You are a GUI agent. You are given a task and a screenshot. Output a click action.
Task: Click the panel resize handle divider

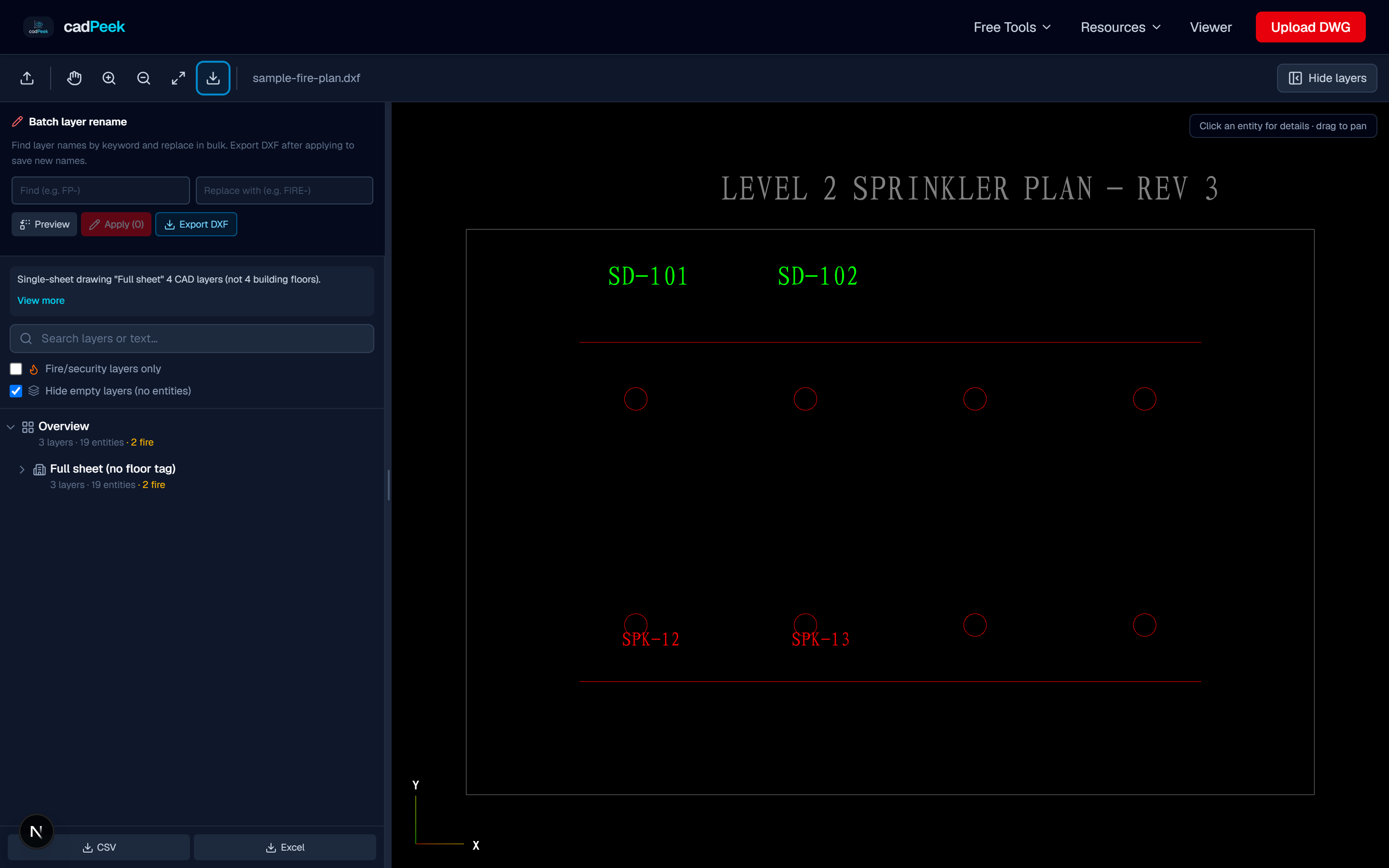click(x=389, y=485)
